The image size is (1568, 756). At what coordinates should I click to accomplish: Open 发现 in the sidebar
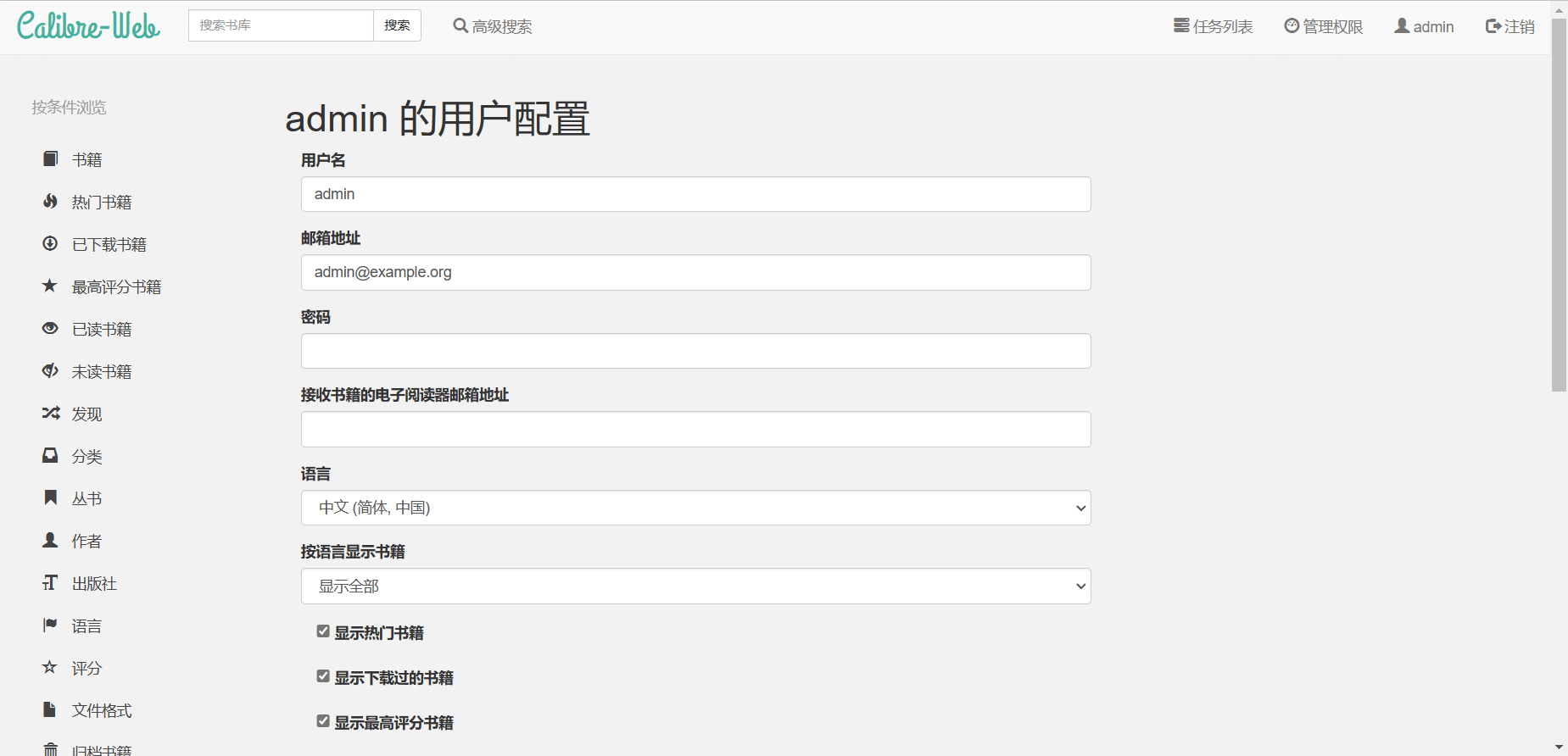click(86, 414)
